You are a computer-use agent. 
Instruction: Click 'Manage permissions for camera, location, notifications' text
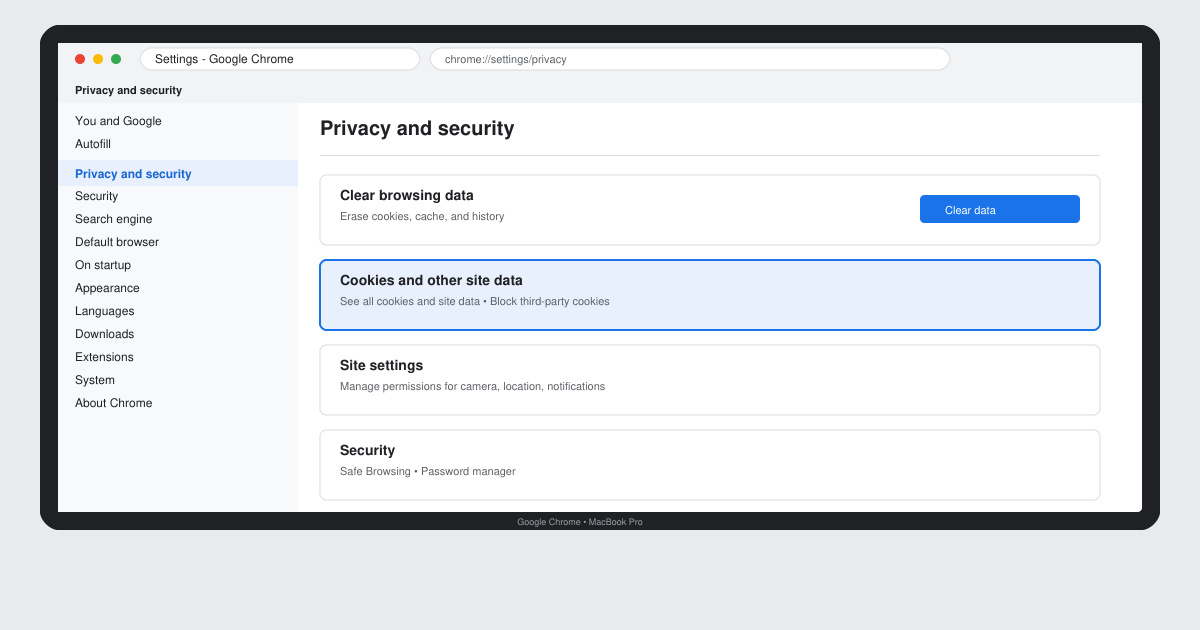pos(472,386)
